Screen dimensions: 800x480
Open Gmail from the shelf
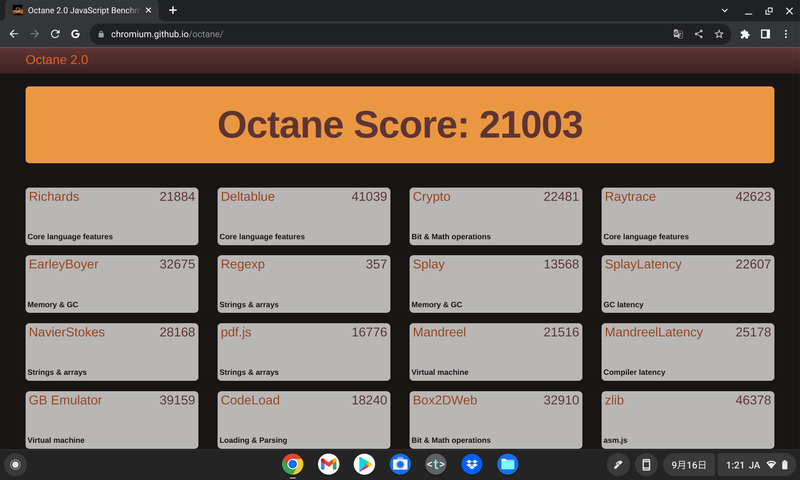tap(329, 465)
